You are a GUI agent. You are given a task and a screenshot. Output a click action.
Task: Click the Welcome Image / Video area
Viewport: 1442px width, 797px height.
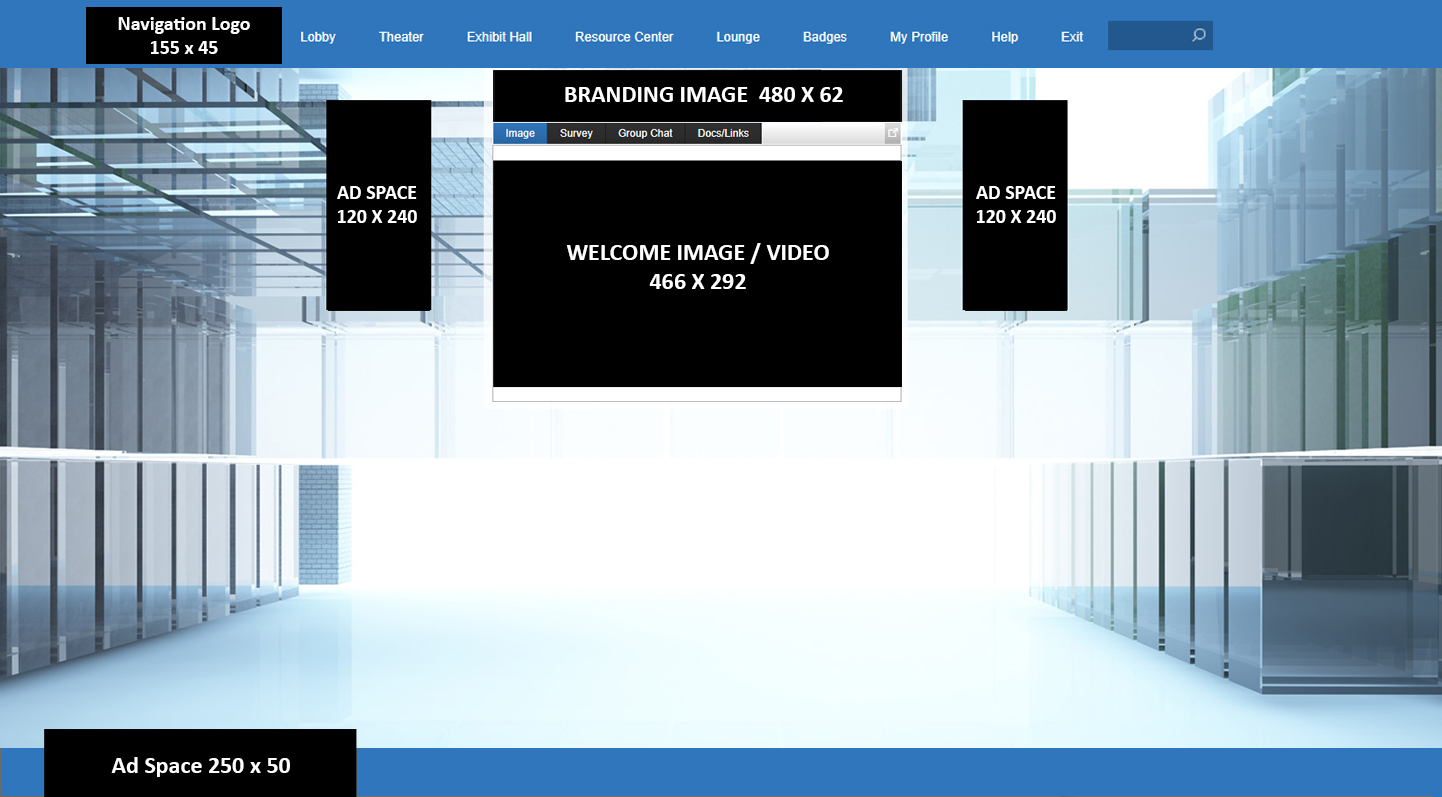click(697, 273)
